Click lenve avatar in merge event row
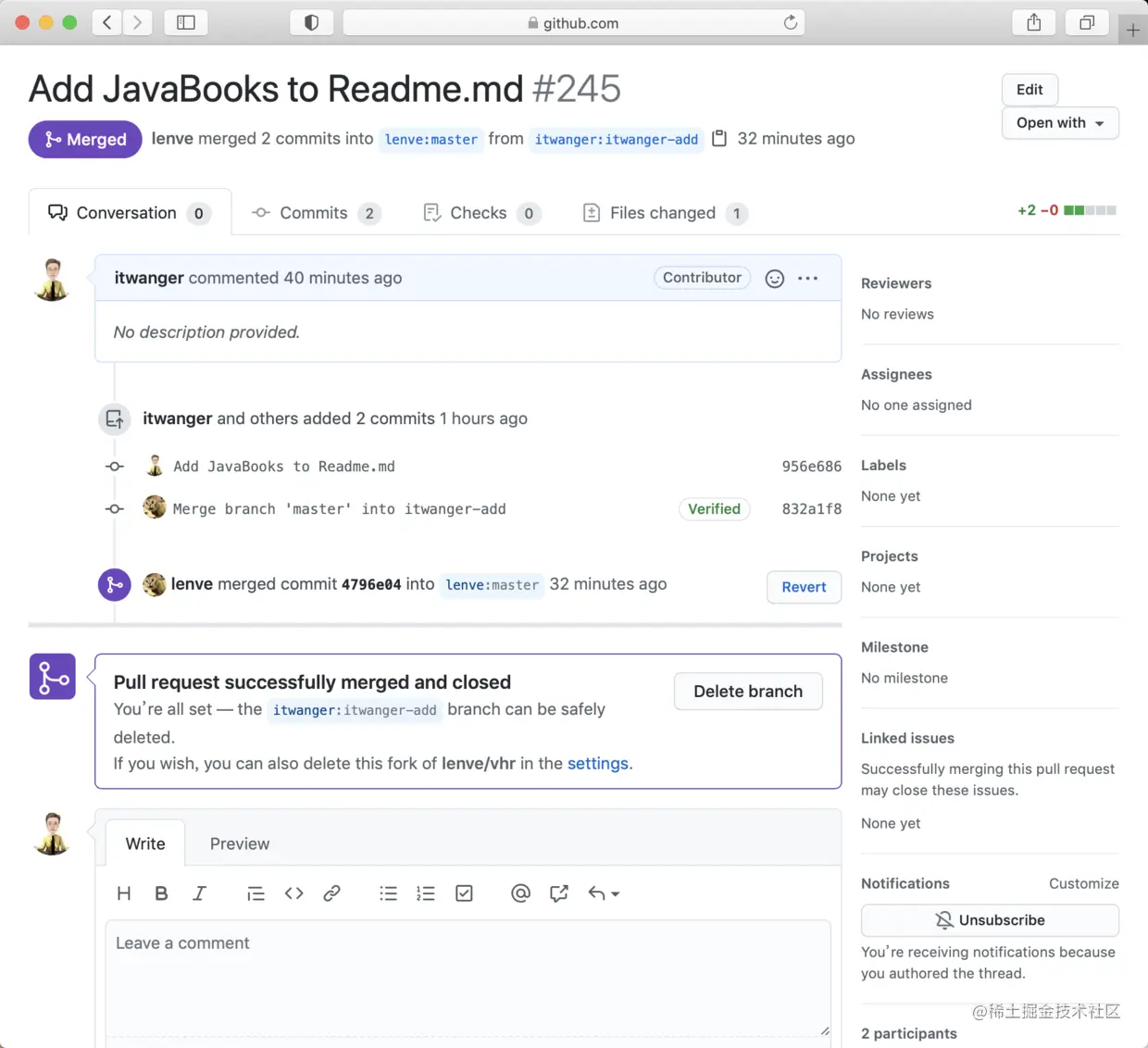Screen dimensions: 1148x1048 click(155, 584)
